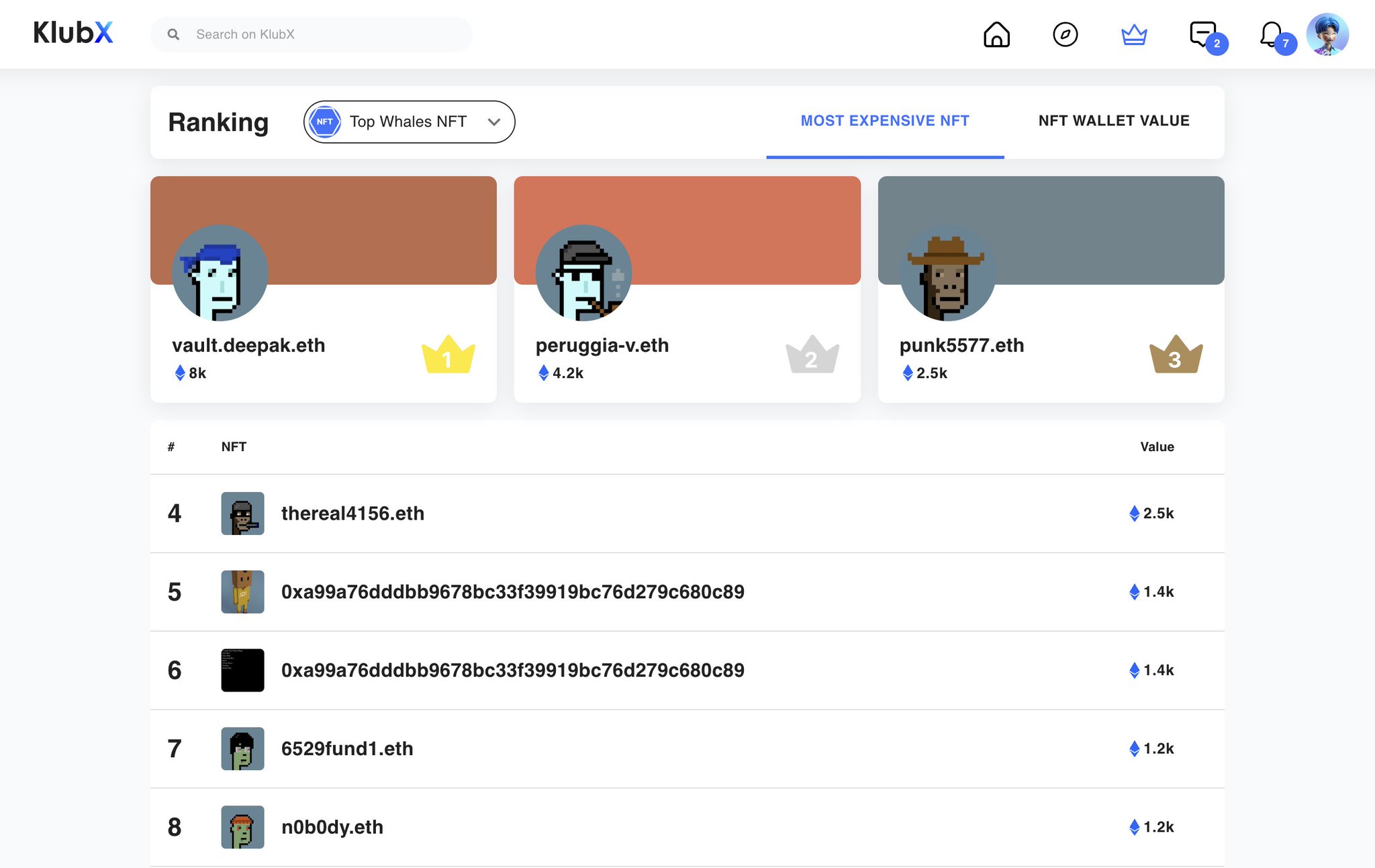1375x868 pixels.
Task: Open the Notifications bell icon
Action: (x=1271, y=34)
